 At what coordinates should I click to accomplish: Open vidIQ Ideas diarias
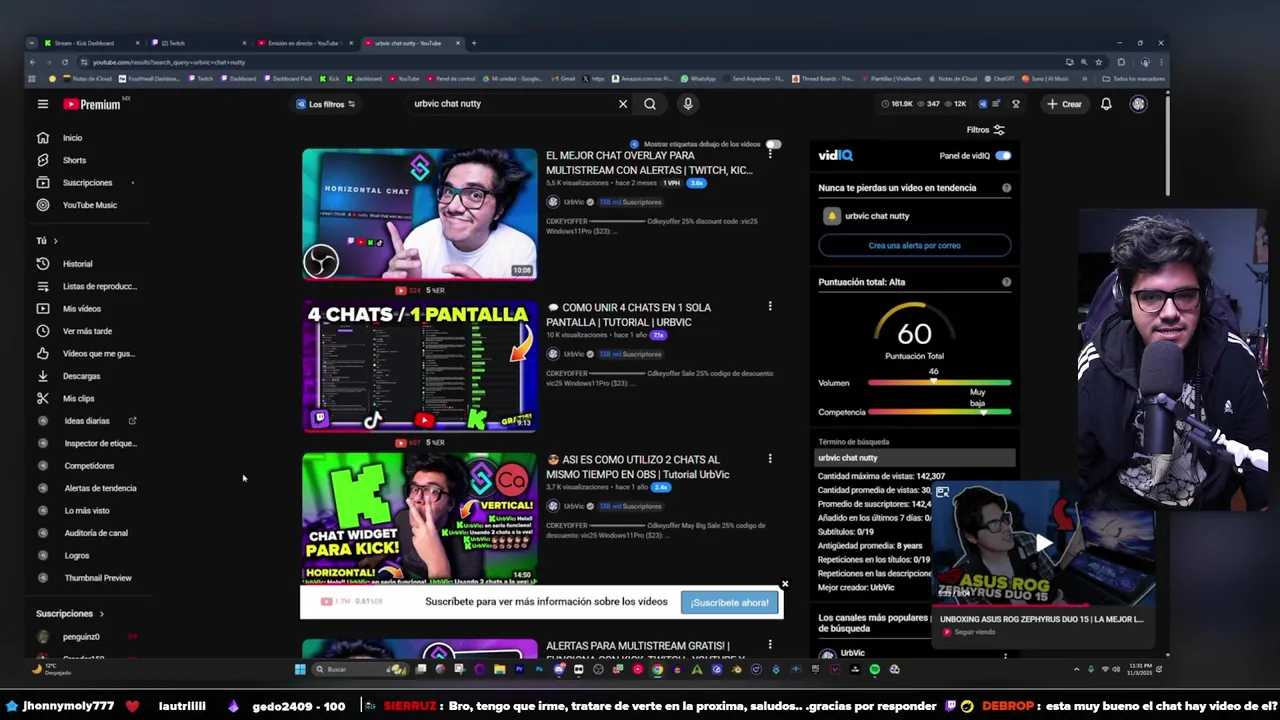[87, 421]
